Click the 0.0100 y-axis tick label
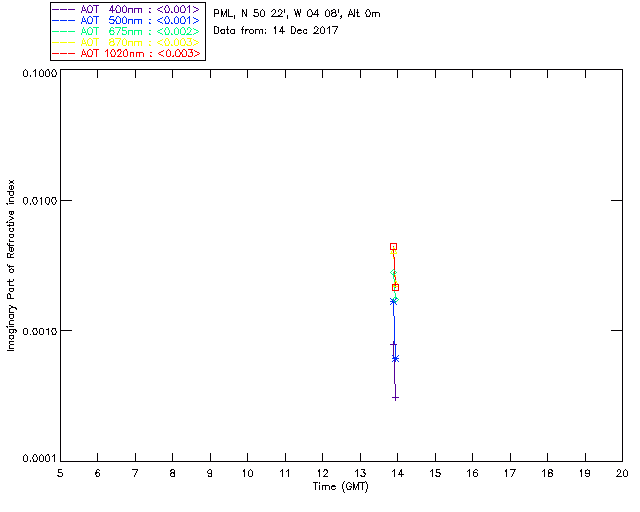The width and height of the screenshot is (640, 512). coord(39,201)
